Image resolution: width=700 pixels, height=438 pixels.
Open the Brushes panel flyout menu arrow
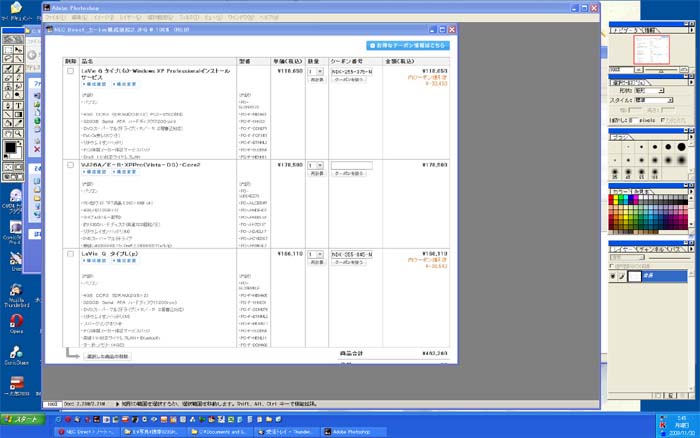(691, 137)
